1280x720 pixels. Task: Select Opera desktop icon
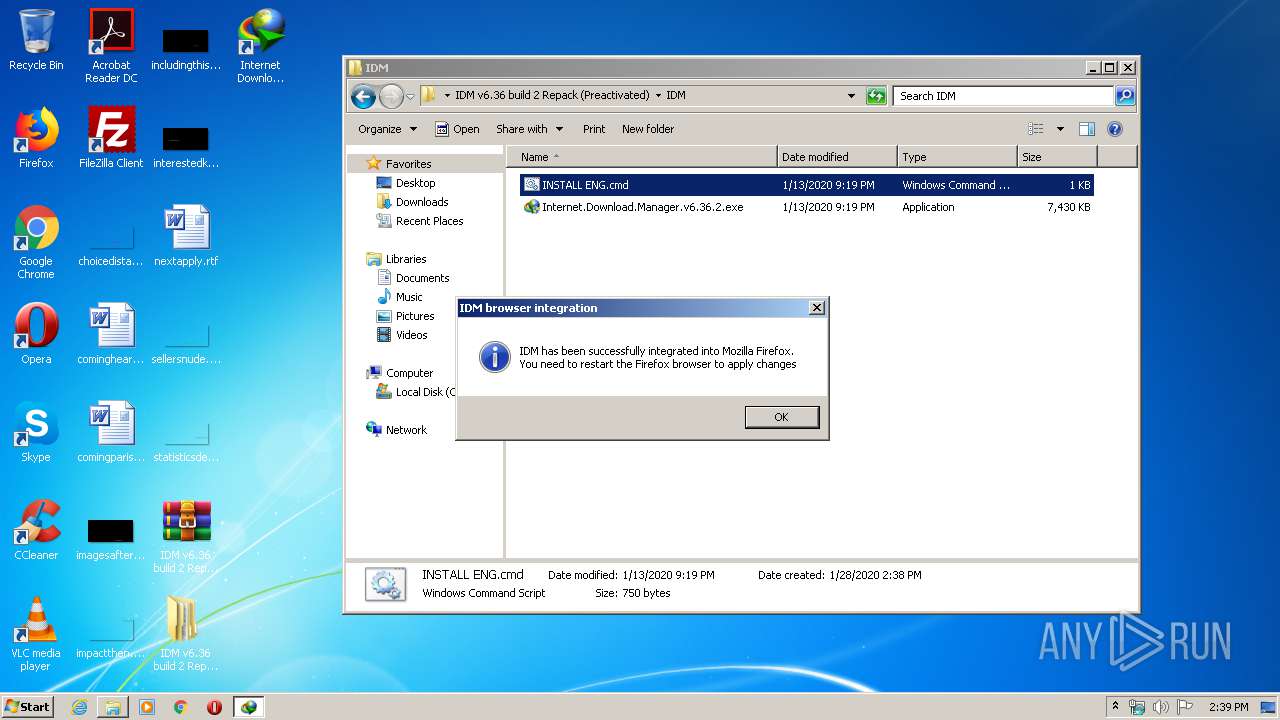pyautogui.click(x=36, y=334)
